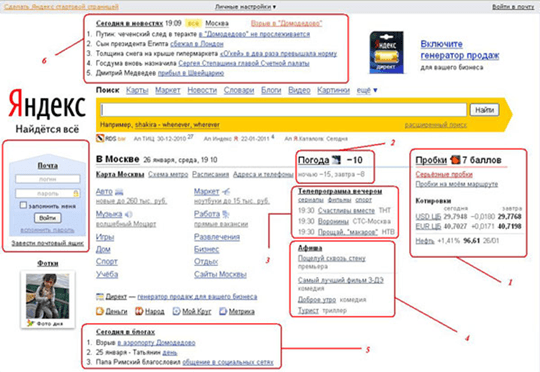Click the weather icon next to Погода
540x372 pixels.
tap(336, 160)
